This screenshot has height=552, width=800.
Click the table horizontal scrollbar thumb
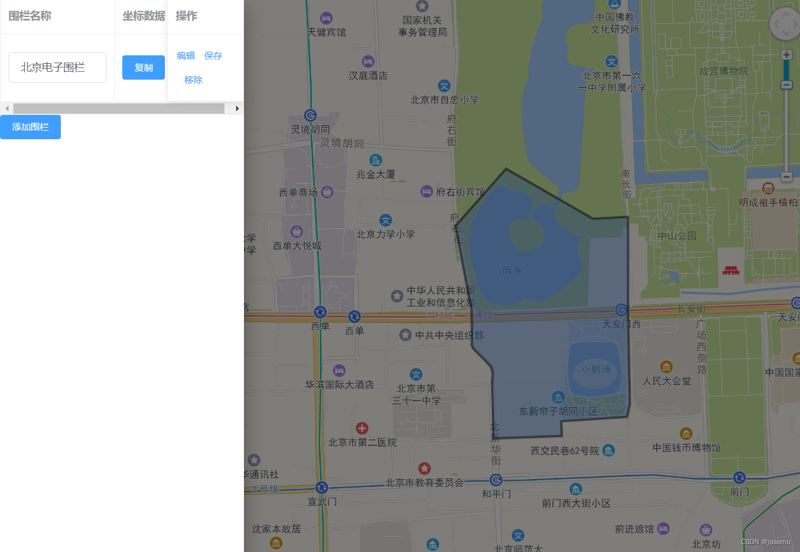(x=119, y=108)
